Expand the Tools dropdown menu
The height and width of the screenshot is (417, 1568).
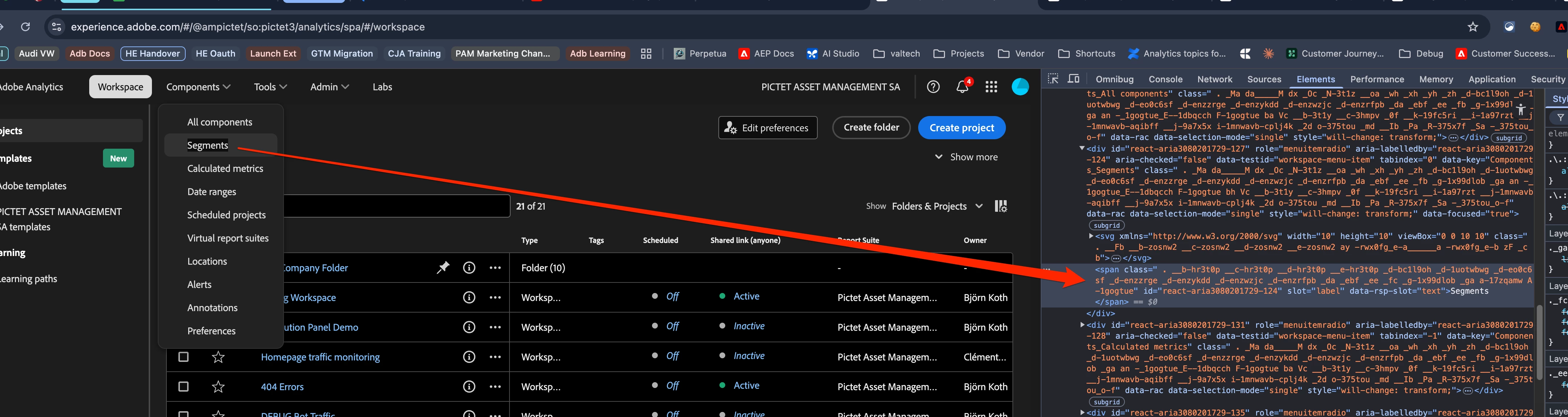[270, 87]
